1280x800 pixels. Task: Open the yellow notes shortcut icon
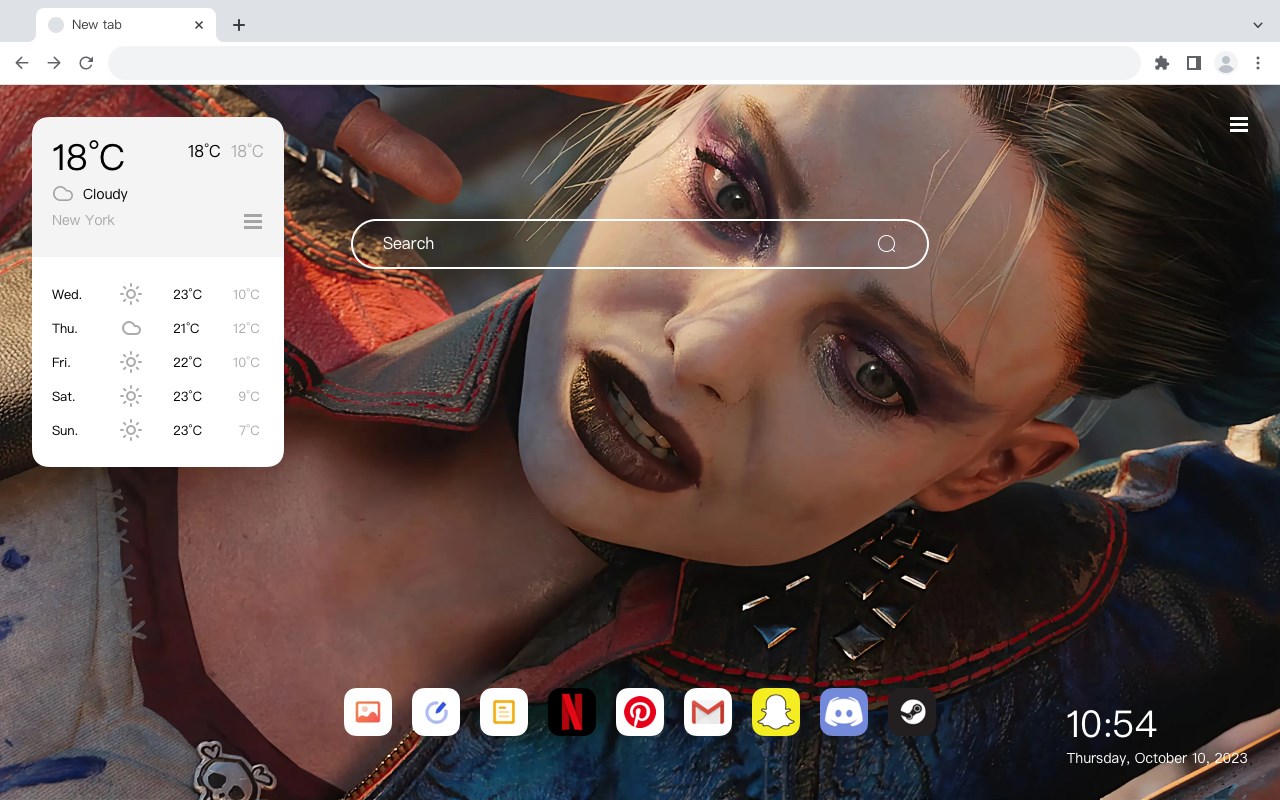pos(504,712)
